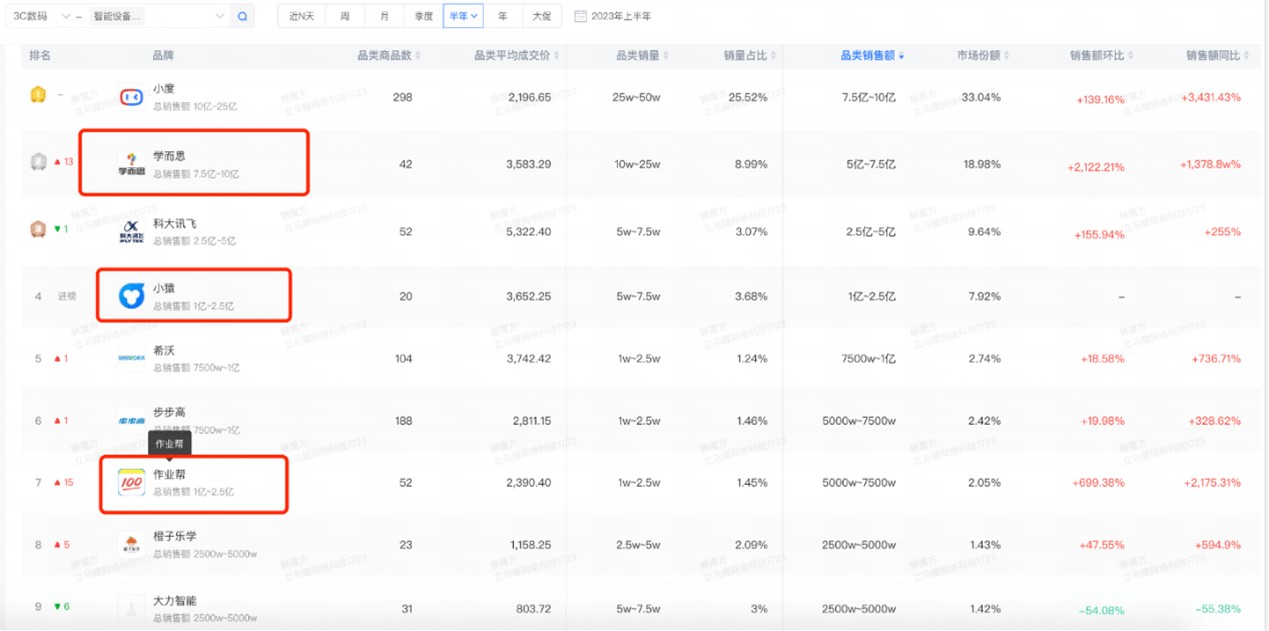The image size is (1269, 631).
Task: Click the 小猿 blue brand logo
Action: pos(131,295)
